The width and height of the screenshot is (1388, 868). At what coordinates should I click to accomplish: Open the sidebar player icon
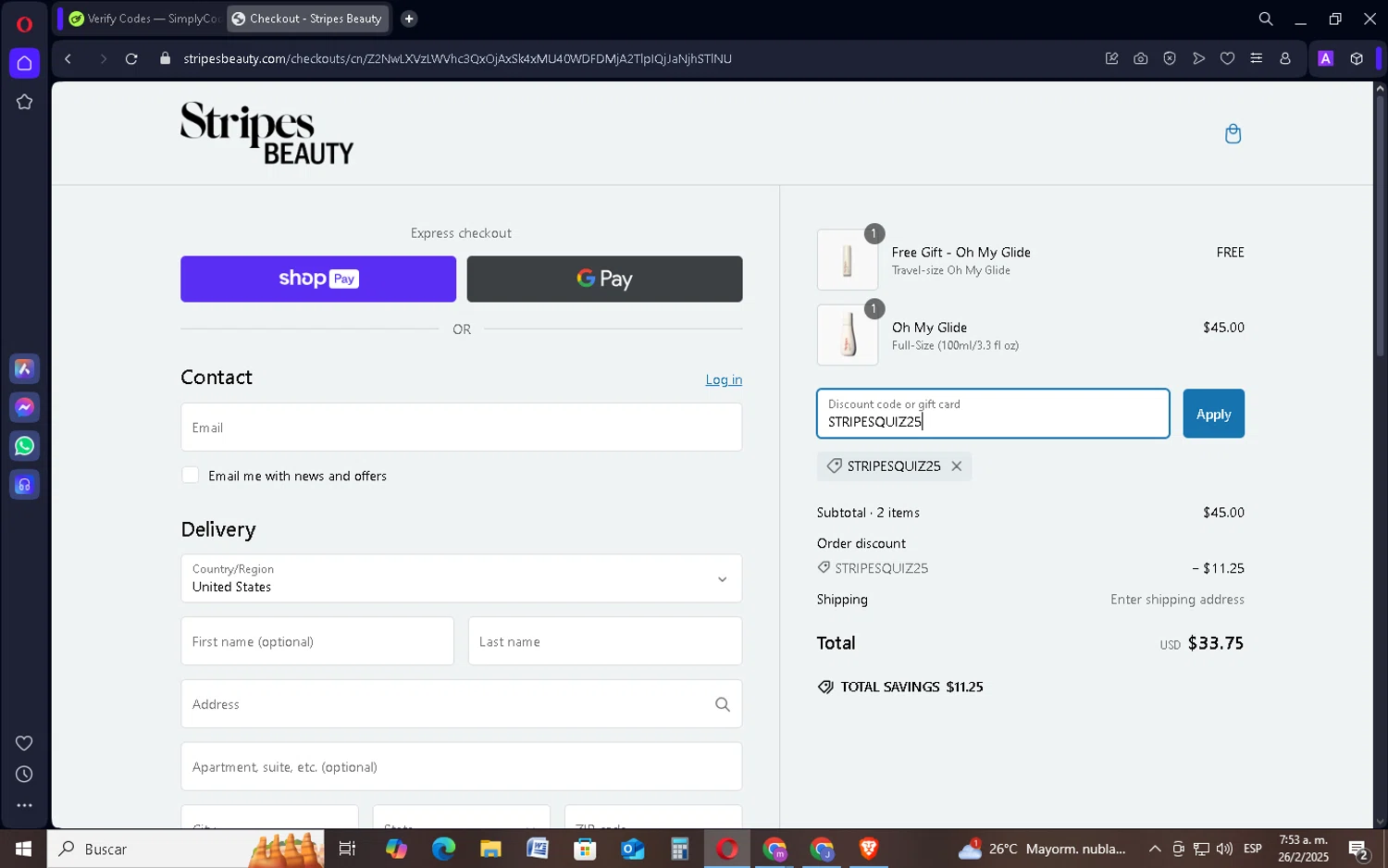(25, 485)
